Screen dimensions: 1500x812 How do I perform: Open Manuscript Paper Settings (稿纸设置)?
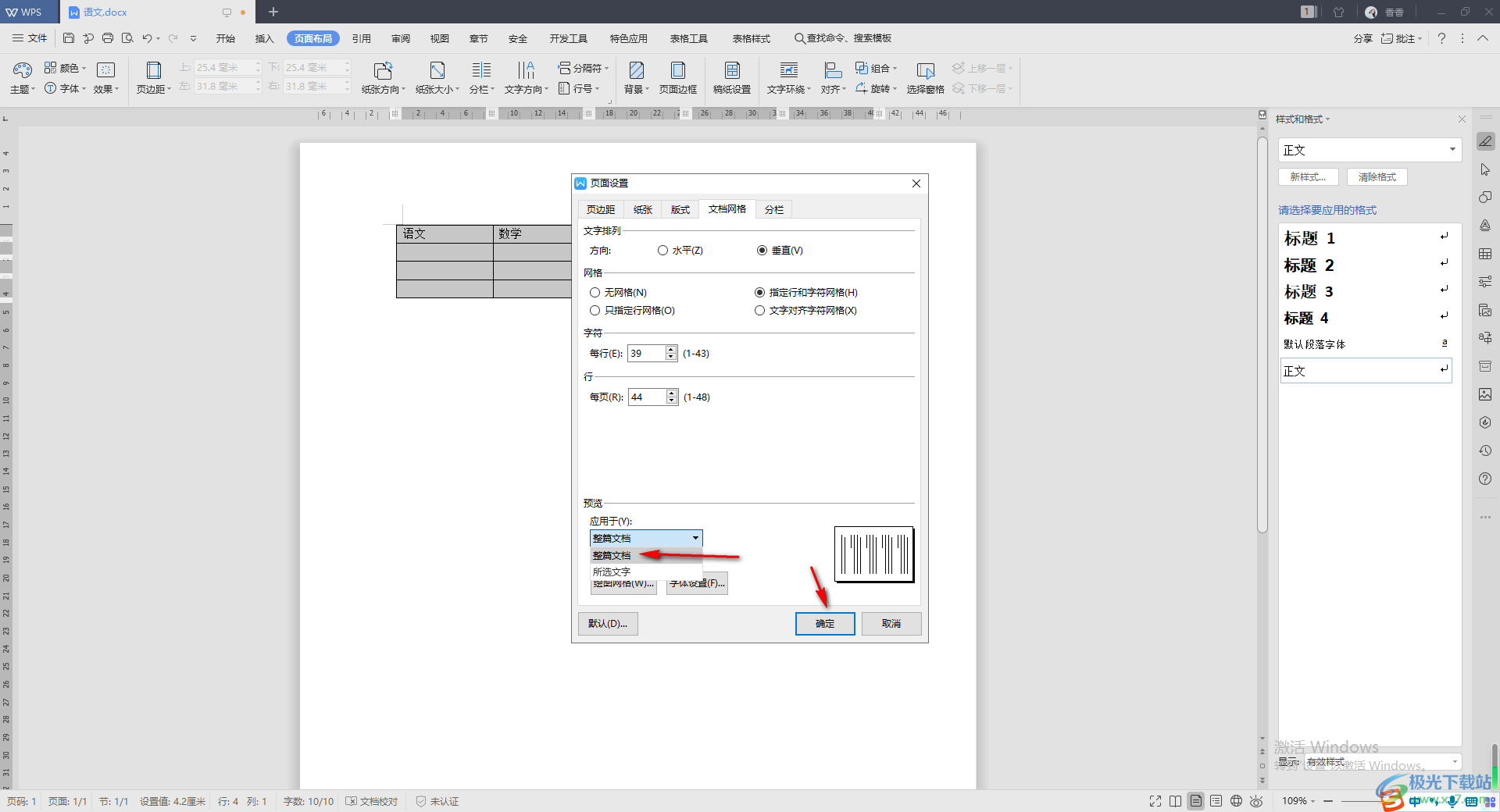(x=732, y=78)
